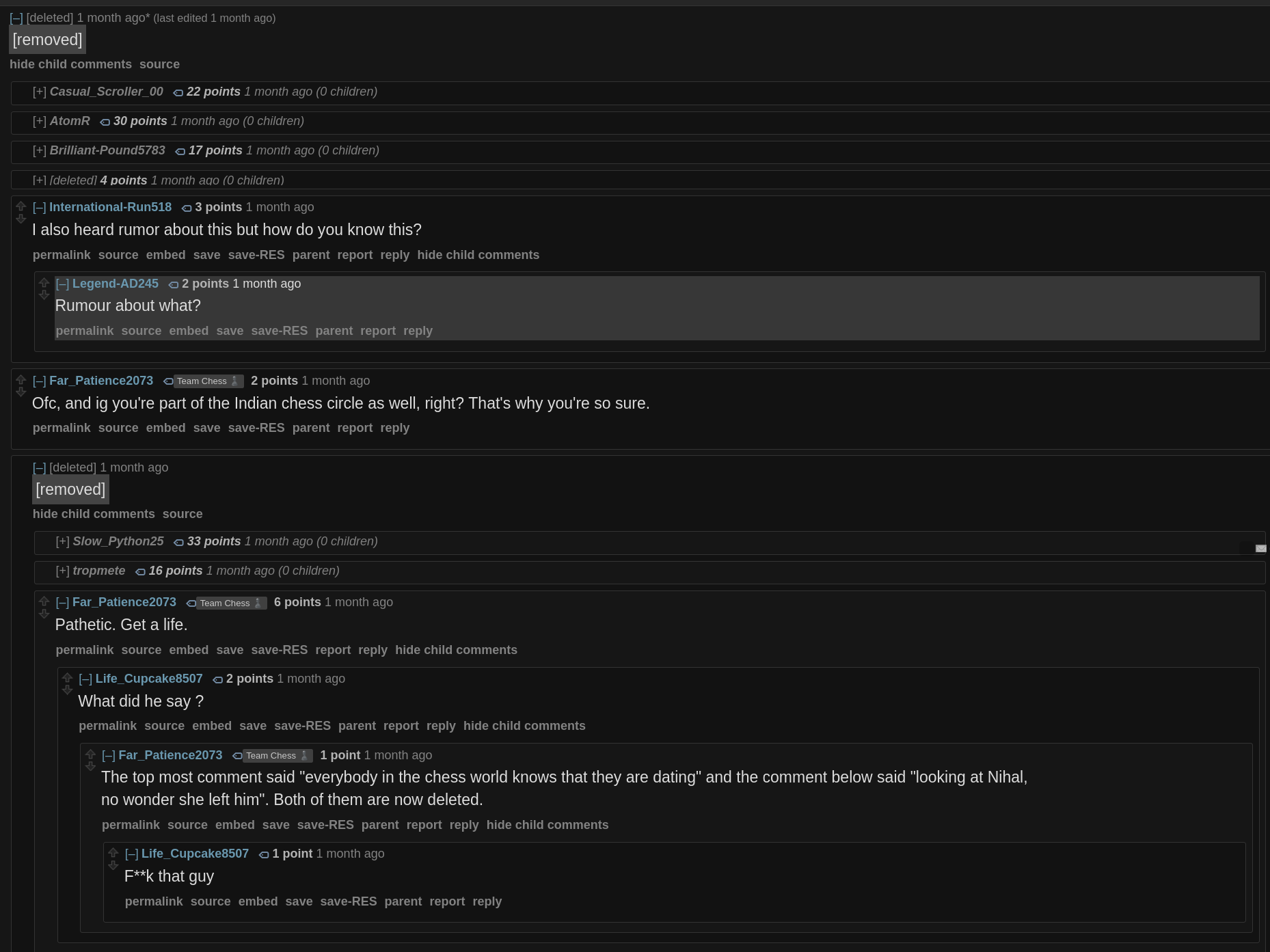Viewport: 1270px width, 952px height.
Task: Collapse Legend-AD245's comment with [–]
Action: [x=63, y=284]
